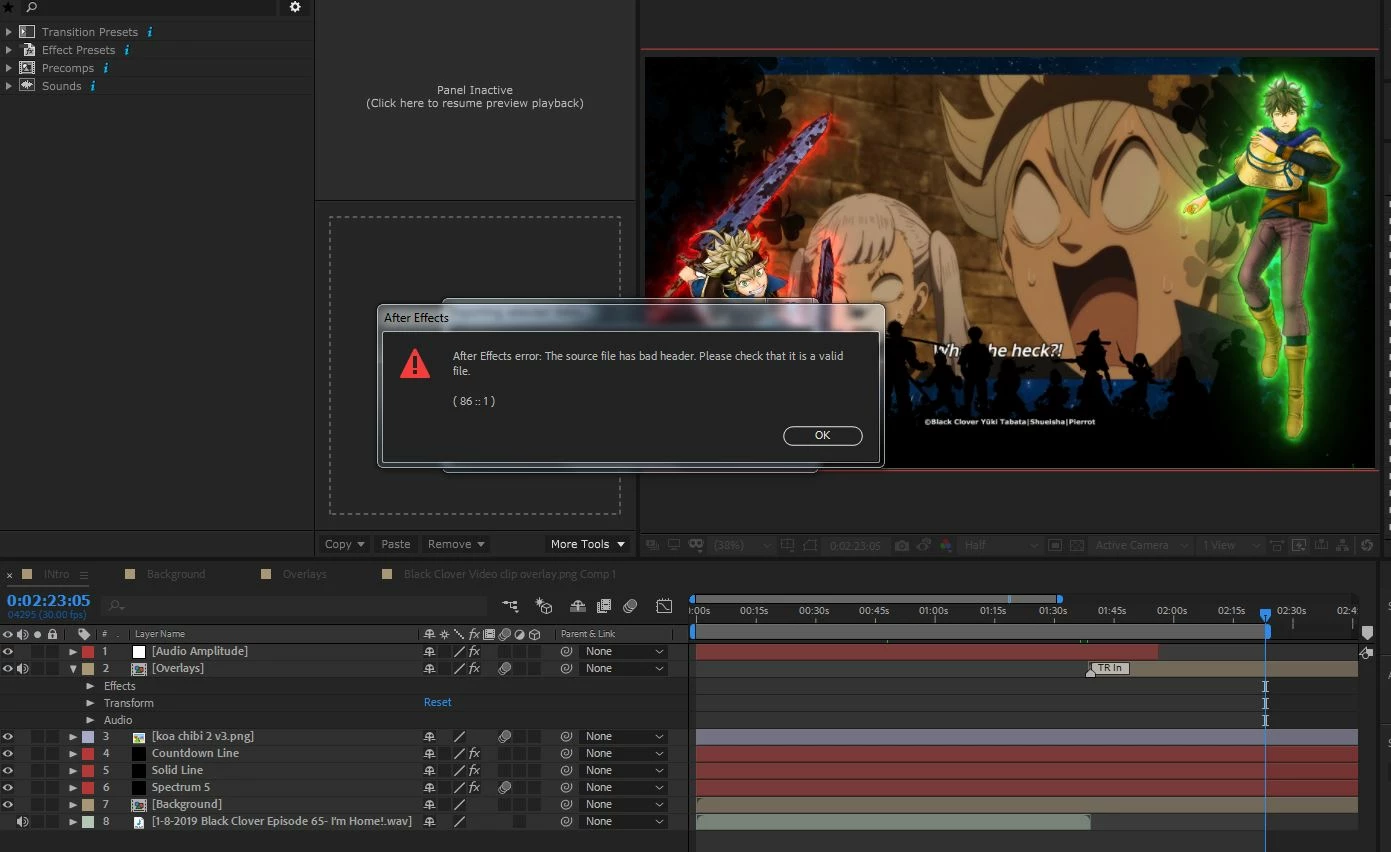
Task: Expand the Audio group under Overlays
Action: pos(90,719)
